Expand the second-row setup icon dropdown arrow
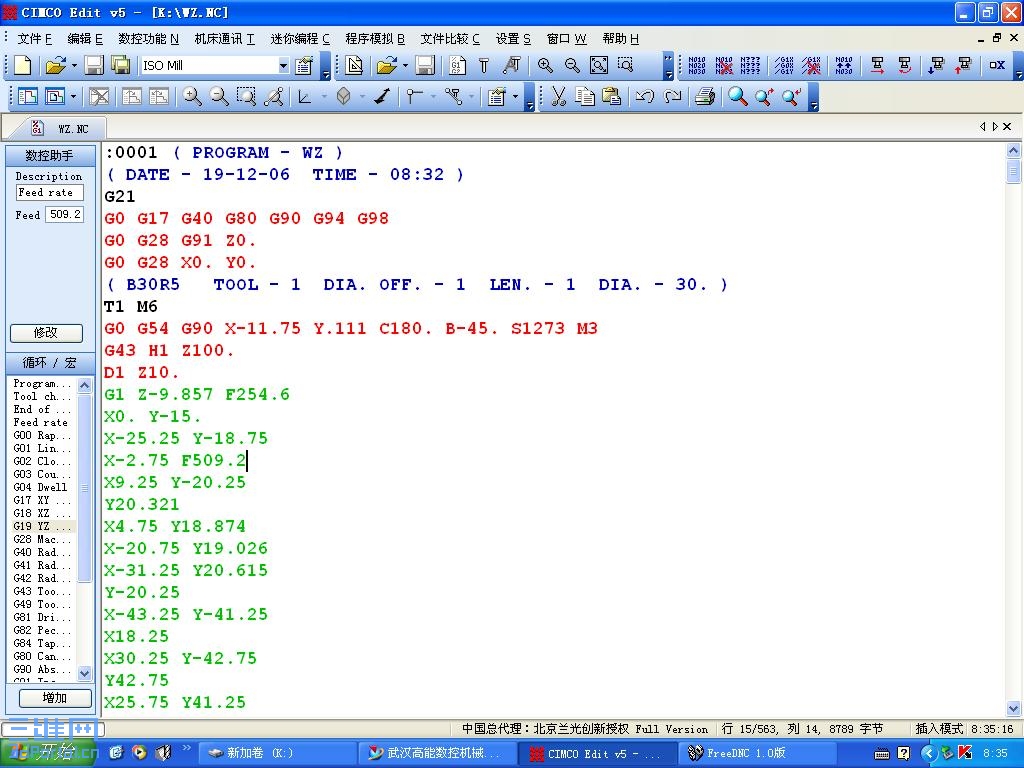Image resolution: width=1024 pixels, height=768 pixels. click(x=515, y=97)
